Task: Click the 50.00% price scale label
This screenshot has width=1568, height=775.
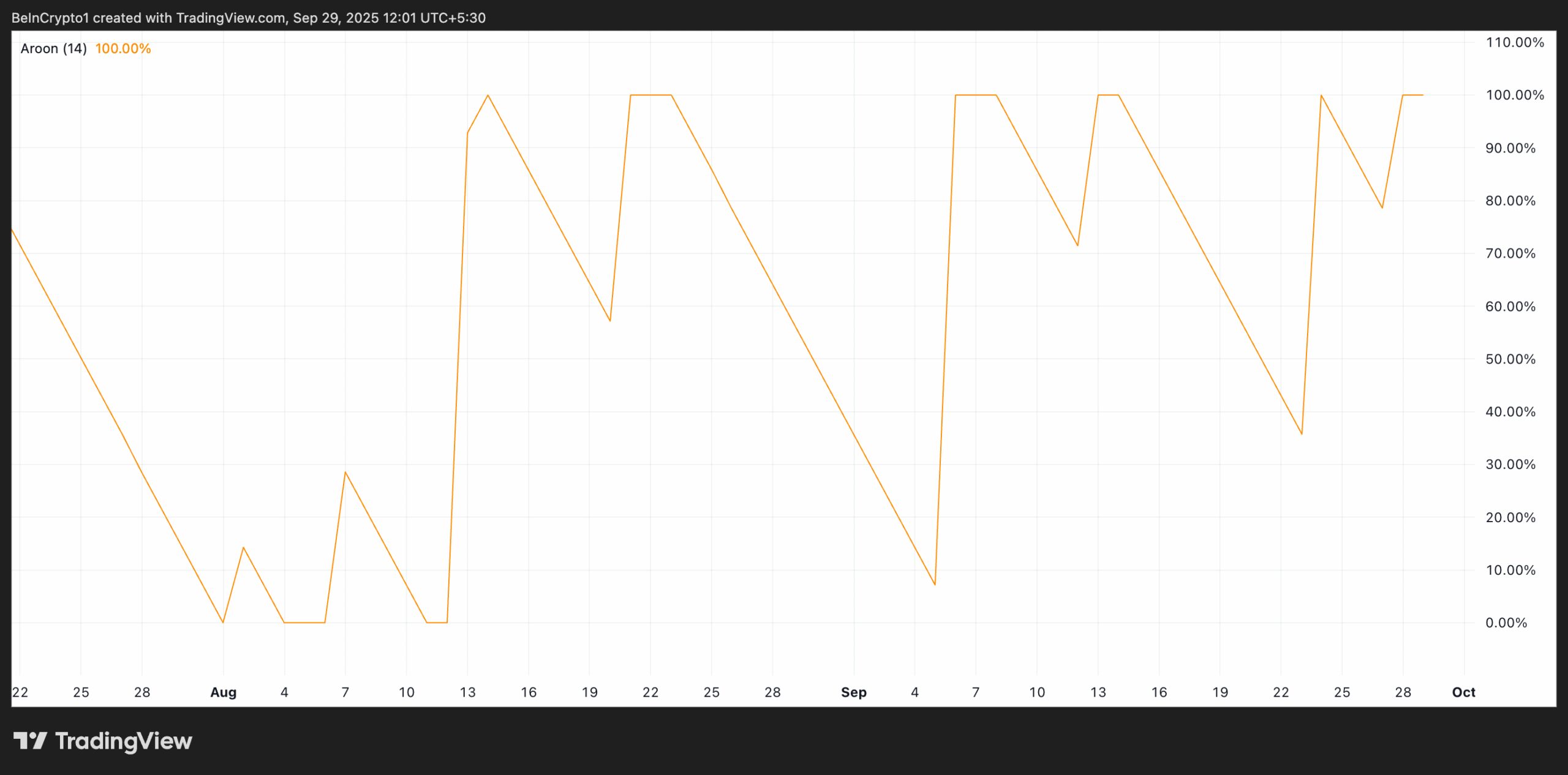Action: click(x=1510, y=359)
